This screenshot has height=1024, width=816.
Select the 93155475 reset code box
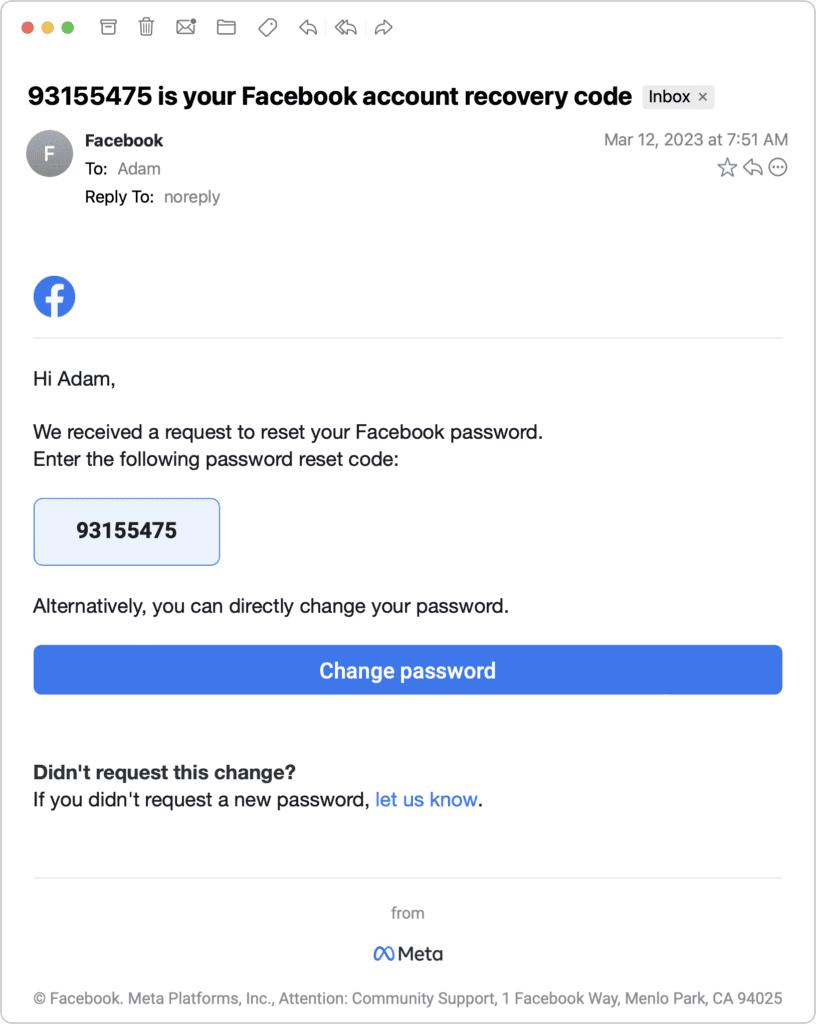coord(127,531)
